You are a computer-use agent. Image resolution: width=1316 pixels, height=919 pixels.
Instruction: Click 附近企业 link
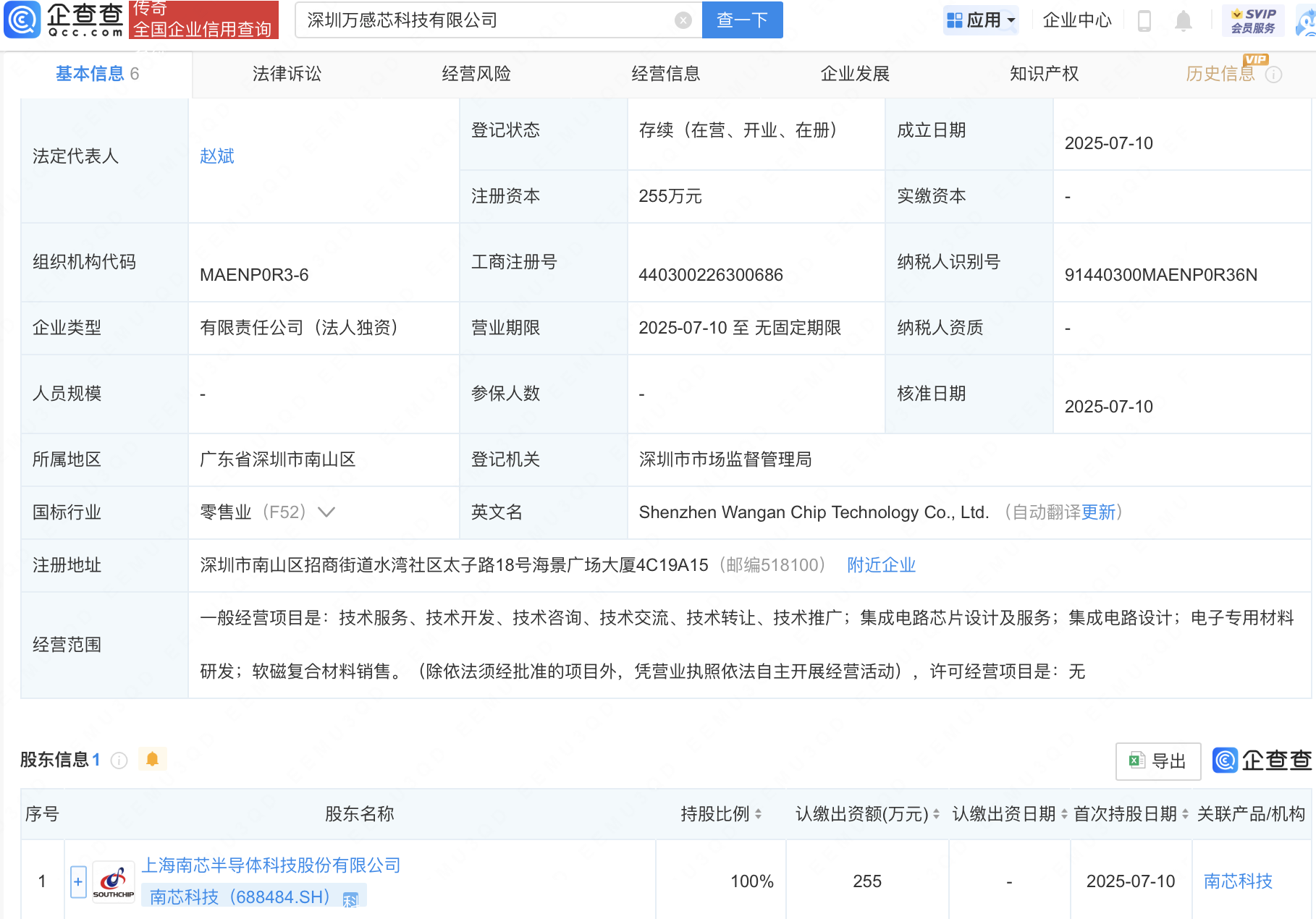click(881, 565)
